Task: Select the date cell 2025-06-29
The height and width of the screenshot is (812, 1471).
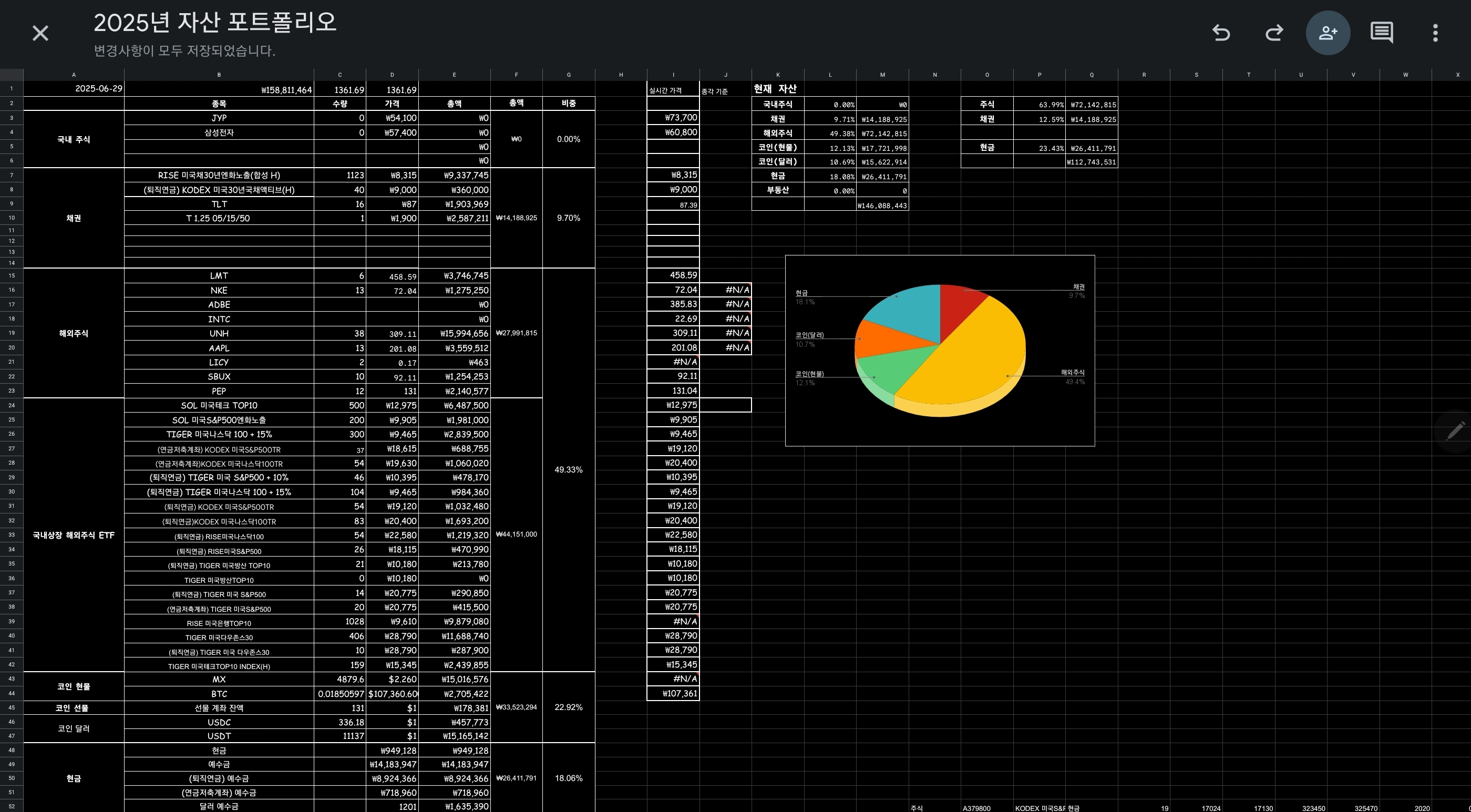Action: [x=74, y=89]
